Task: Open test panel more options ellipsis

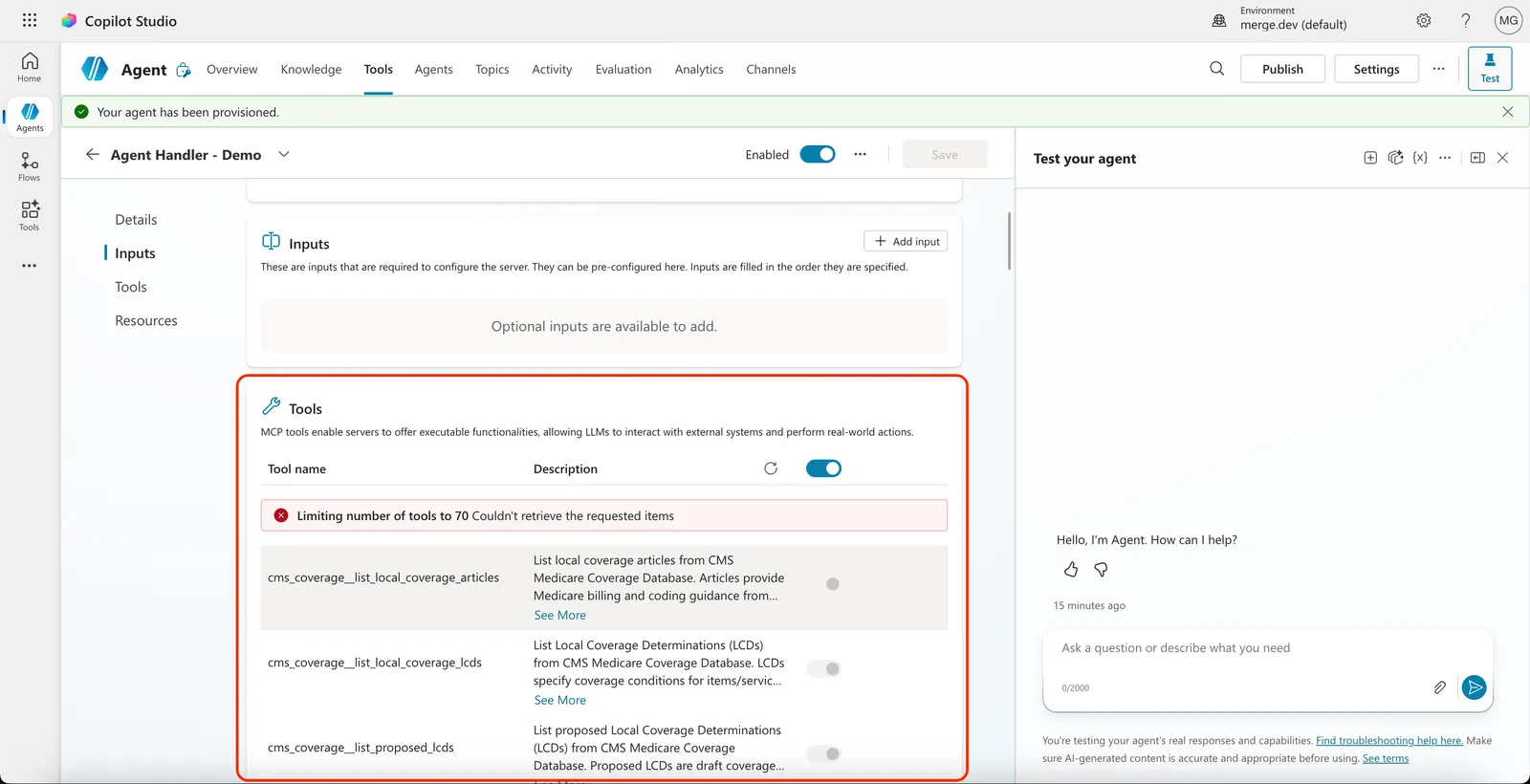Action: 1445,158
